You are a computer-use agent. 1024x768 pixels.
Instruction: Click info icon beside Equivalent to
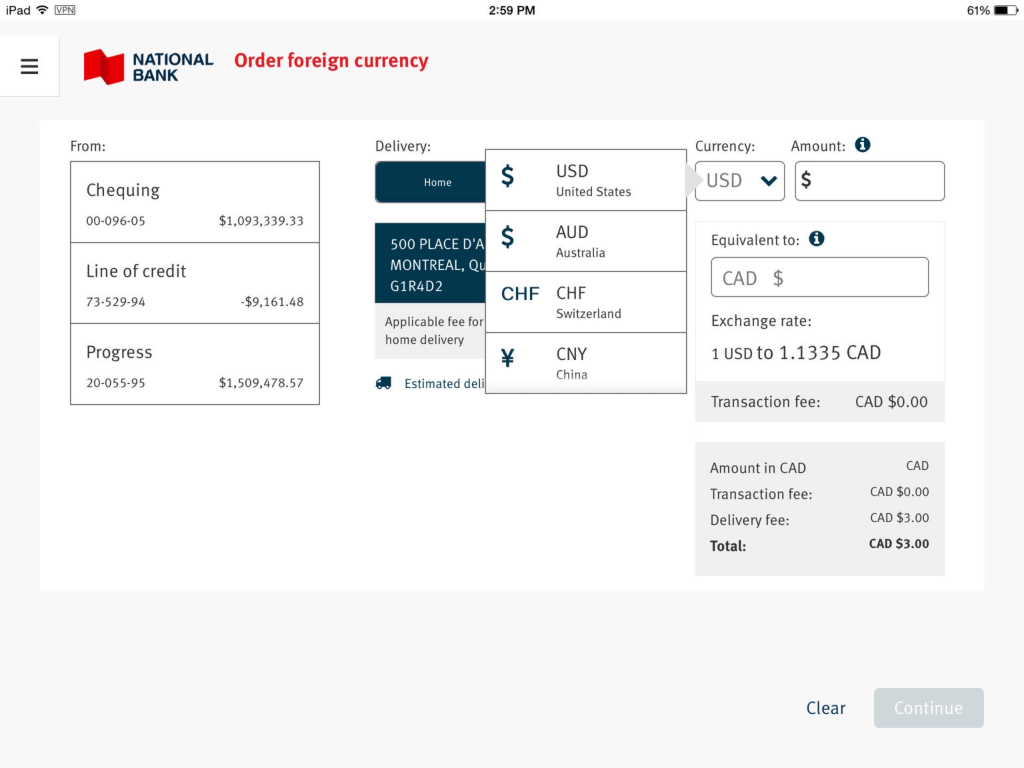point(816,239)
